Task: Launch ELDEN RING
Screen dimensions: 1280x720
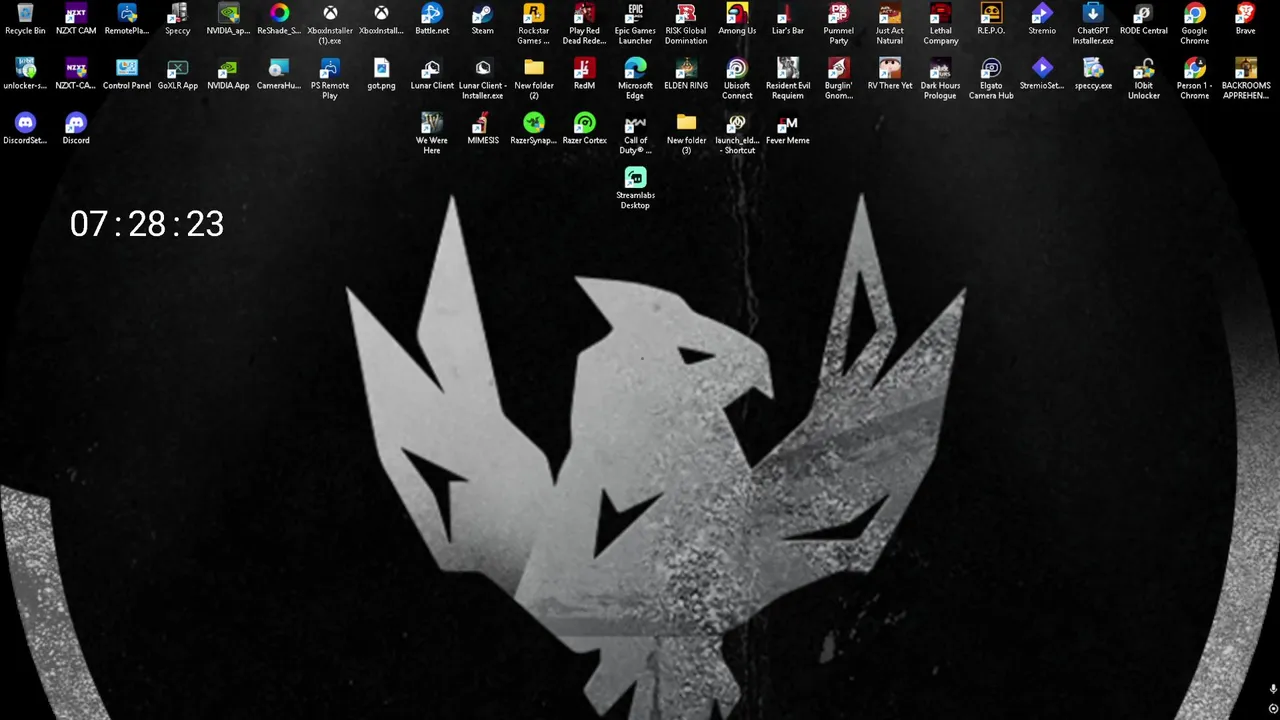Action: point(686,74)
